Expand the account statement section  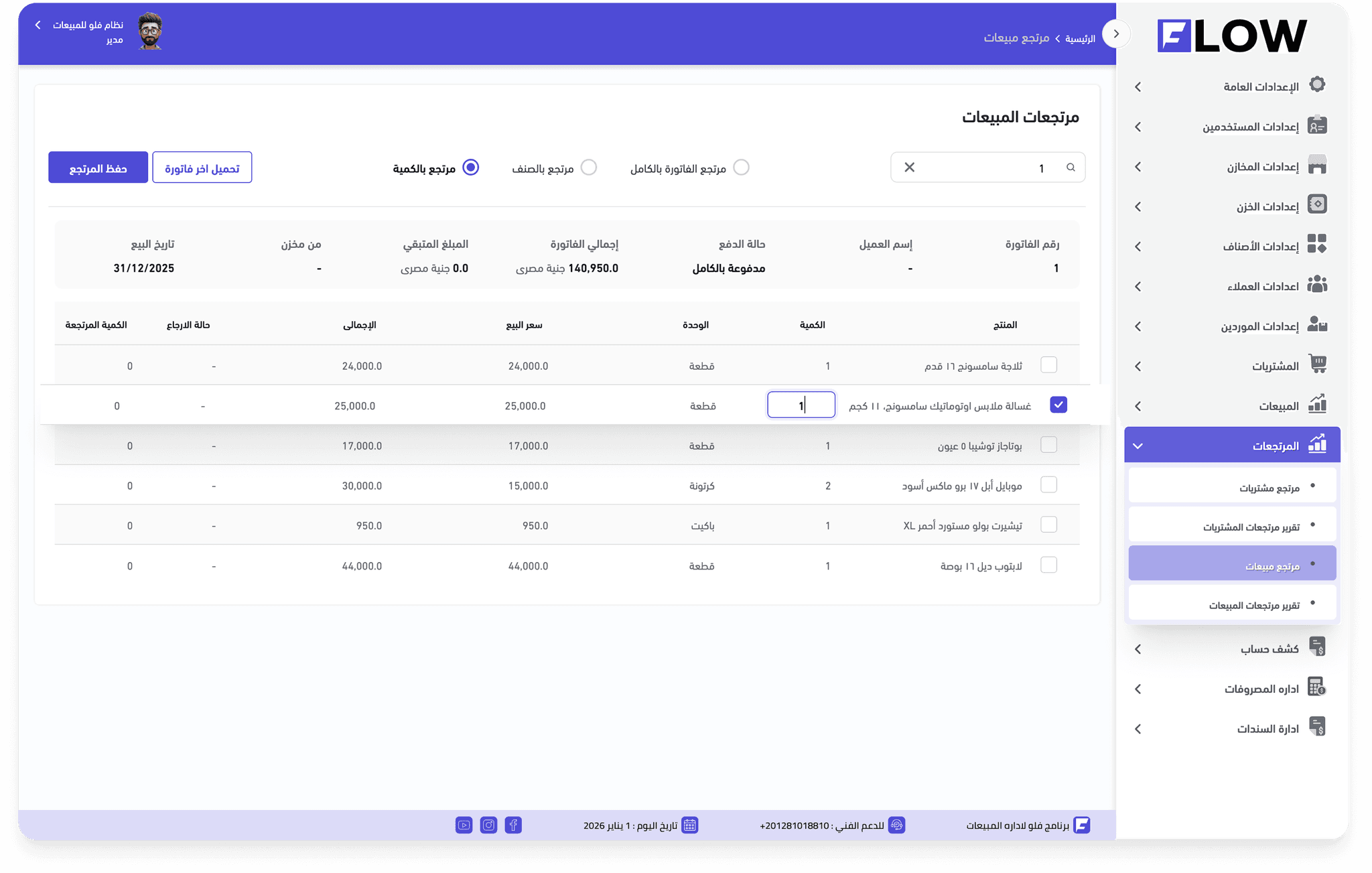pyautogui.click(x=1138, y=649)
